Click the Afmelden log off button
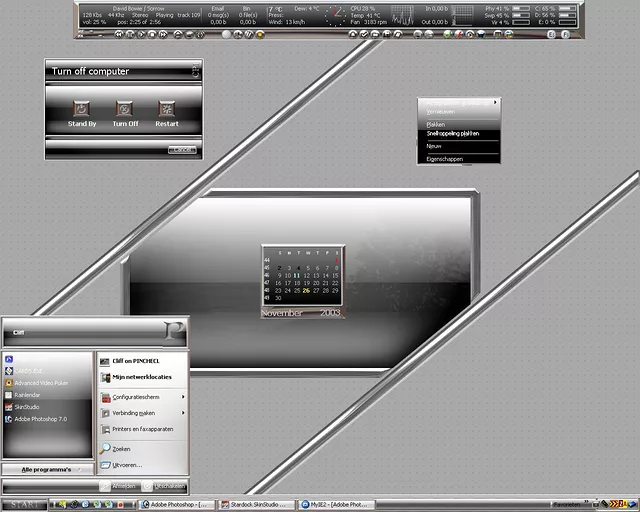Image resolution: width=640 pixels, height=512 pixels. (x=121, y=486)
